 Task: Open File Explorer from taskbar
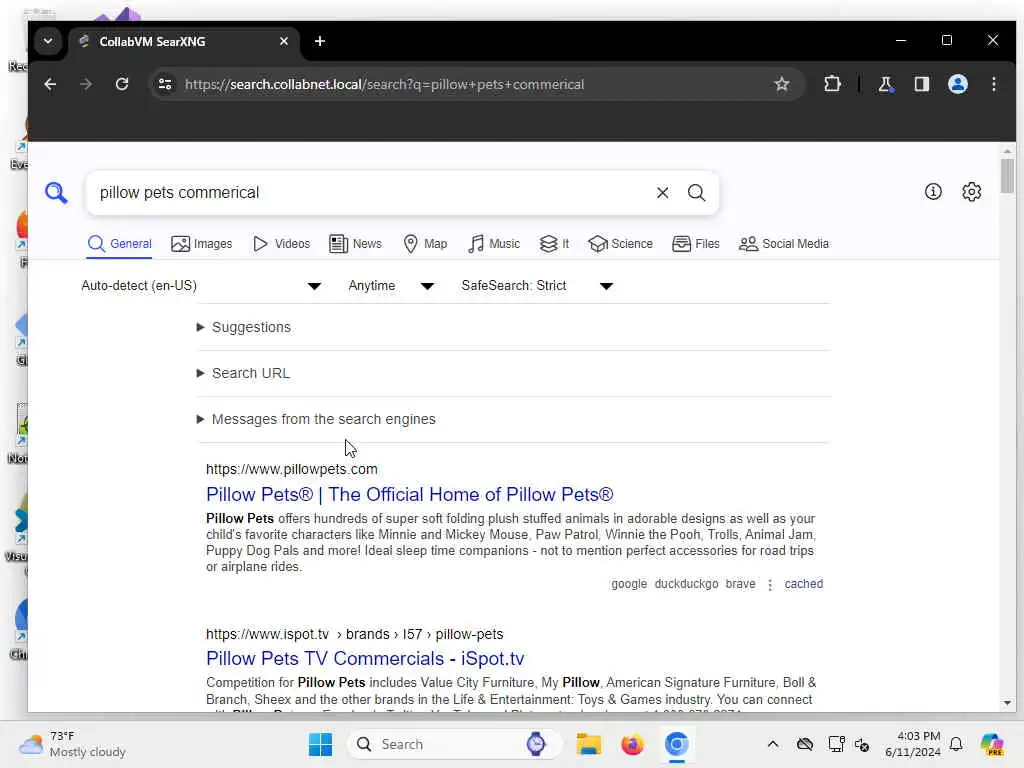click(x=588, y=744)
